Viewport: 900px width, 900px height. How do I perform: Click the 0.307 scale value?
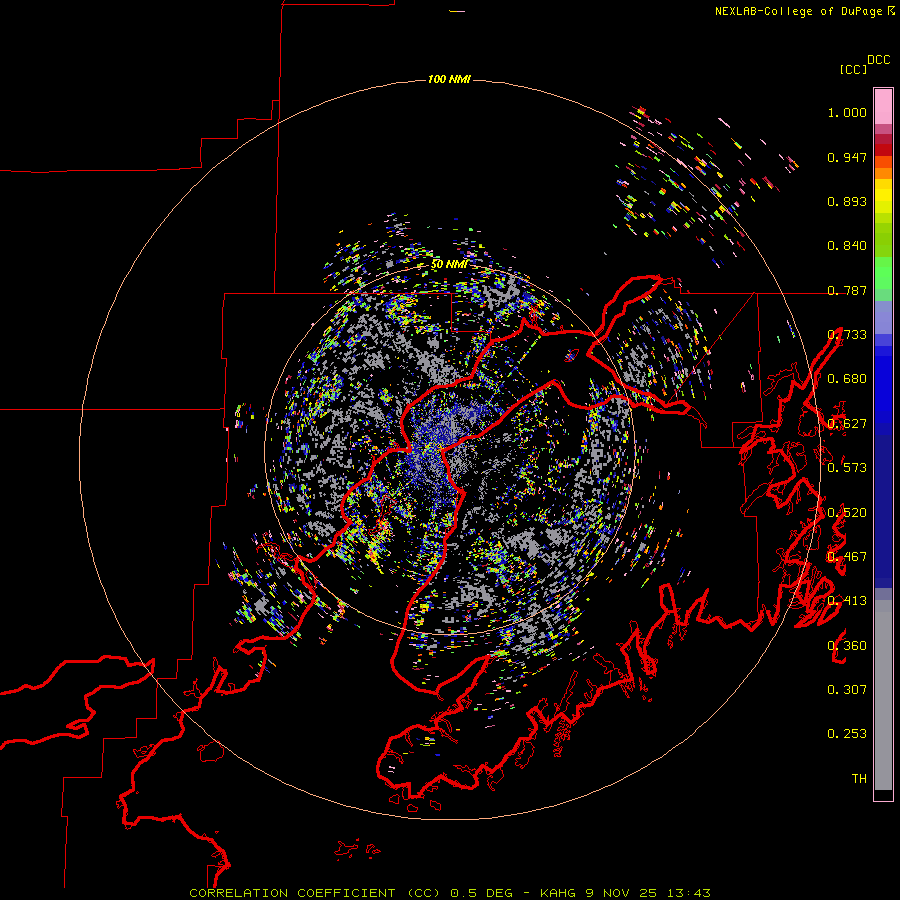coord(847,690)
